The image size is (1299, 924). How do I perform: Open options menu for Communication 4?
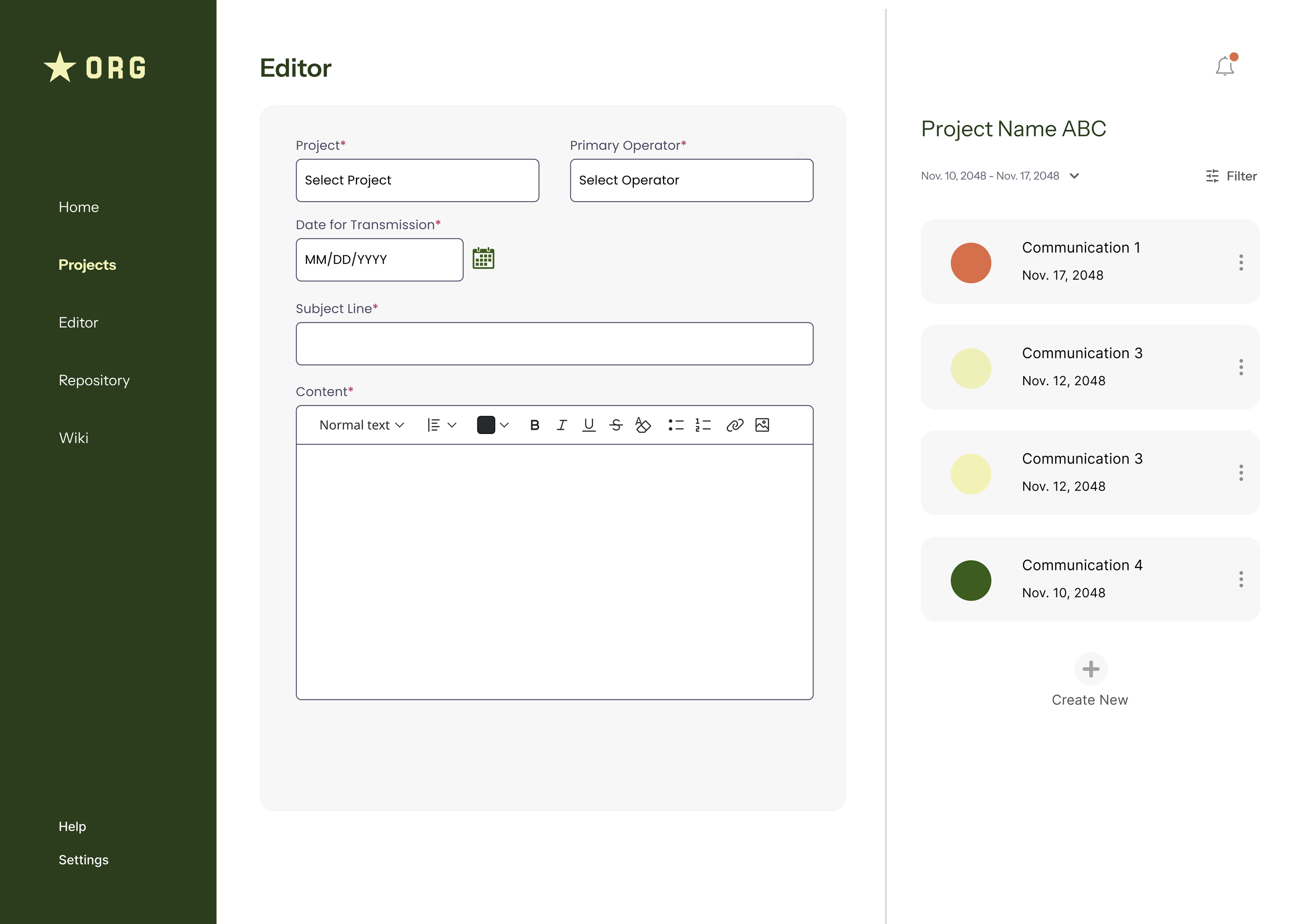1241,579
